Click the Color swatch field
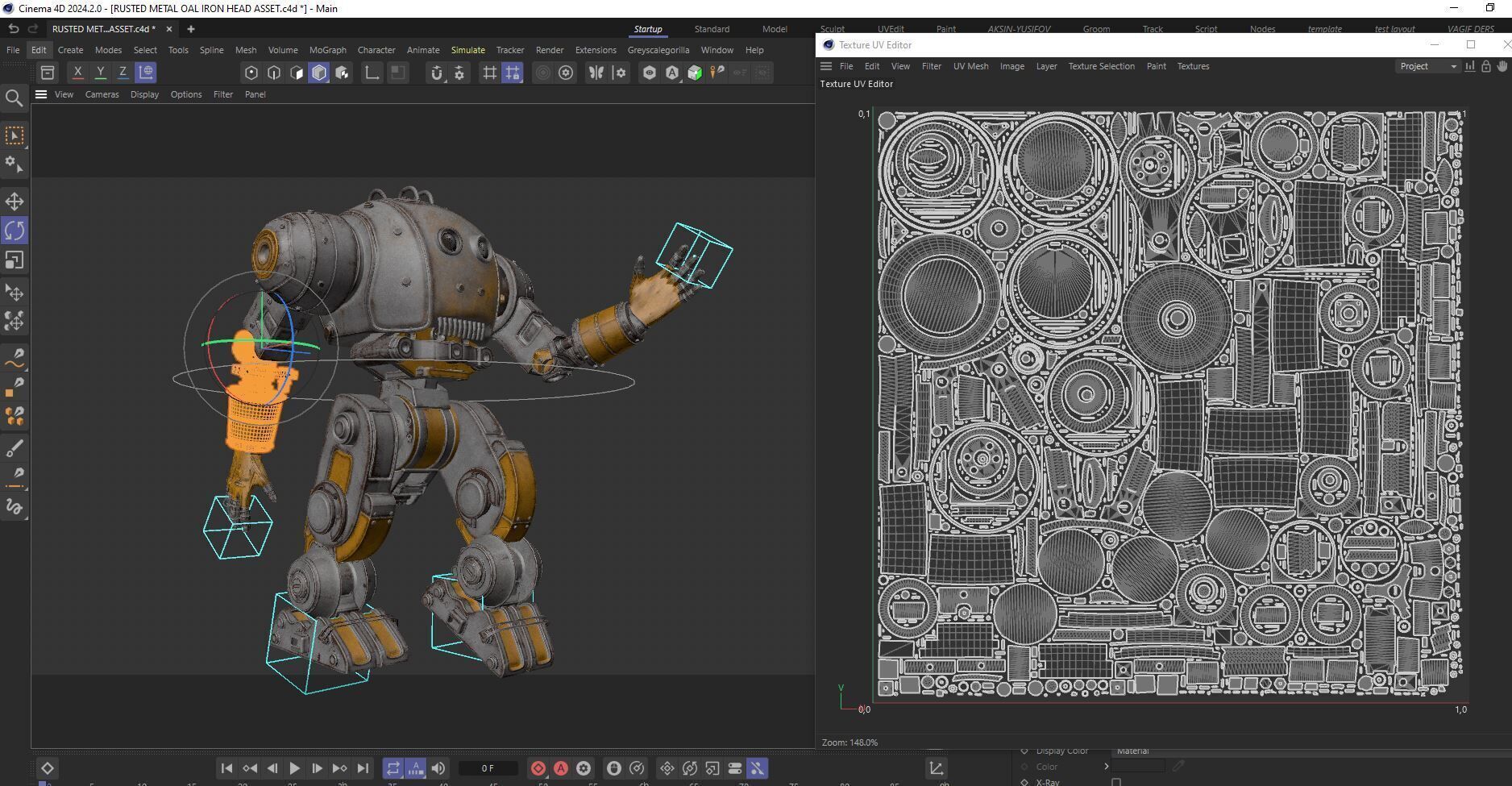The height and width of the screenshot is (786, 1512). coord(1138,766)
